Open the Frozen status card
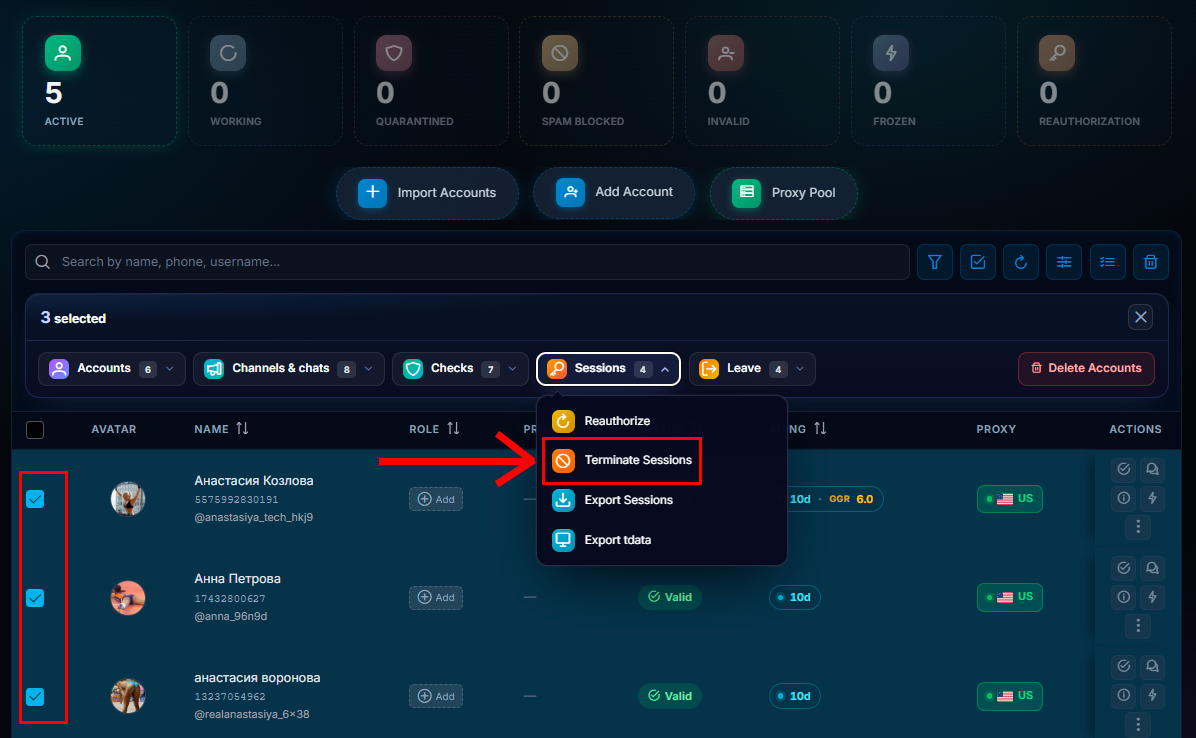Image resolution: width=1196 pixels, height=738 pixels. coord(928,81)
